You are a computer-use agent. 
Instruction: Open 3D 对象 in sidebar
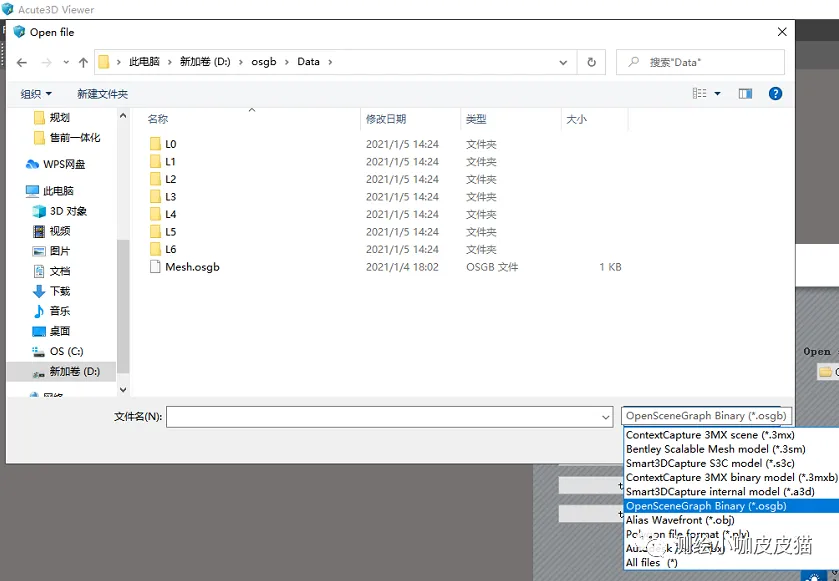[68, 211]
